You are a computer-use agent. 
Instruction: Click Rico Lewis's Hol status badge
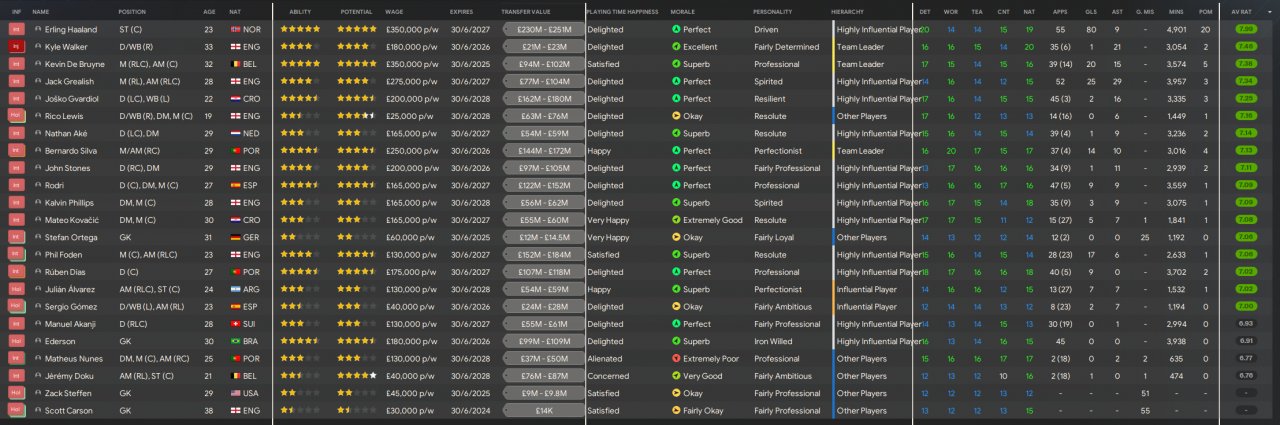[16, 116]
